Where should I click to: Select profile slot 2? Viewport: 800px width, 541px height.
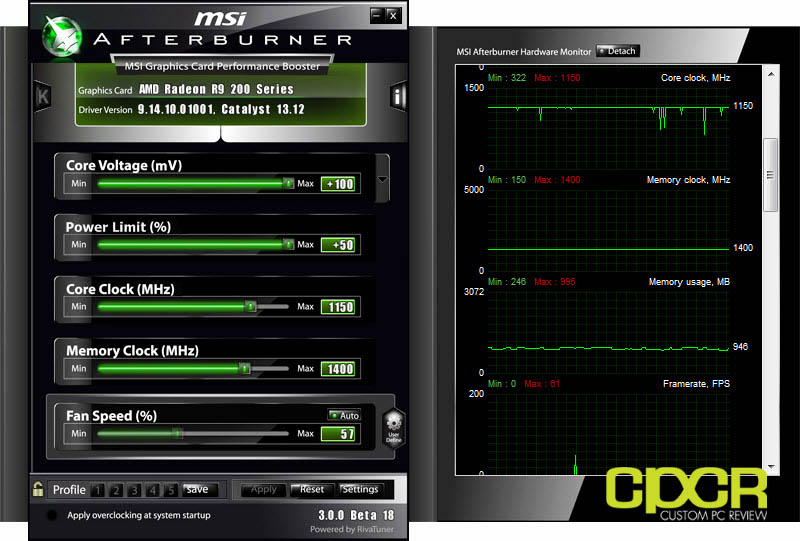coord(116,490)
